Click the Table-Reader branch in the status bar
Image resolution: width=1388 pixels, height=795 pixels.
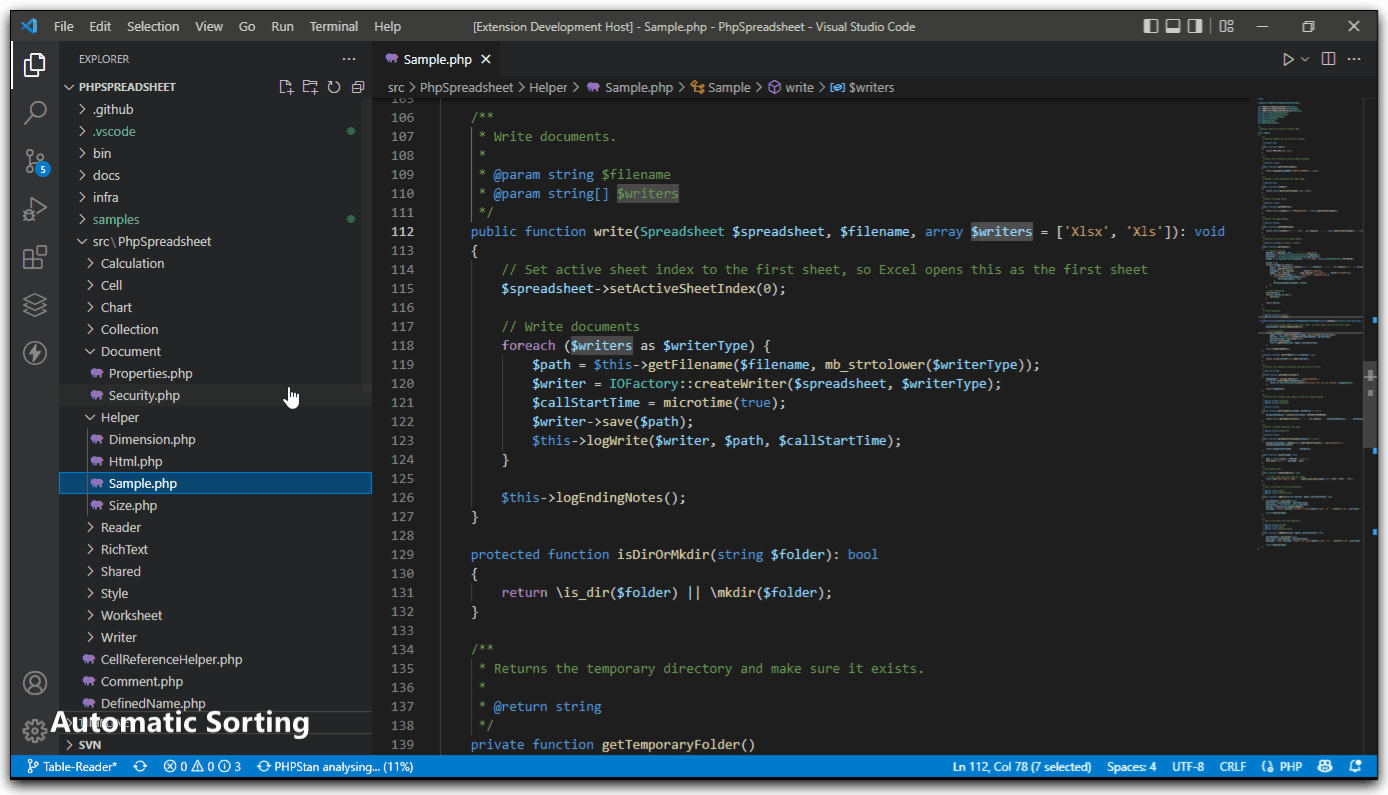(x=72, y=767)
